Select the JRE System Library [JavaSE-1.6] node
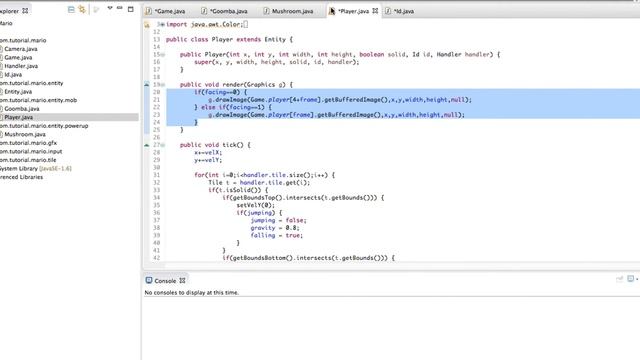Viewport: 640px width, 360px height. pyautogui.click(x=36, y=169)
